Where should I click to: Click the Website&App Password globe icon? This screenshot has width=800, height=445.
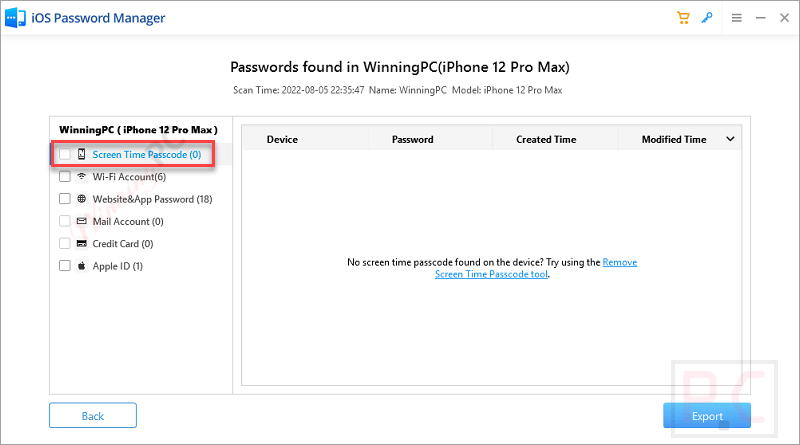[82, 199]
